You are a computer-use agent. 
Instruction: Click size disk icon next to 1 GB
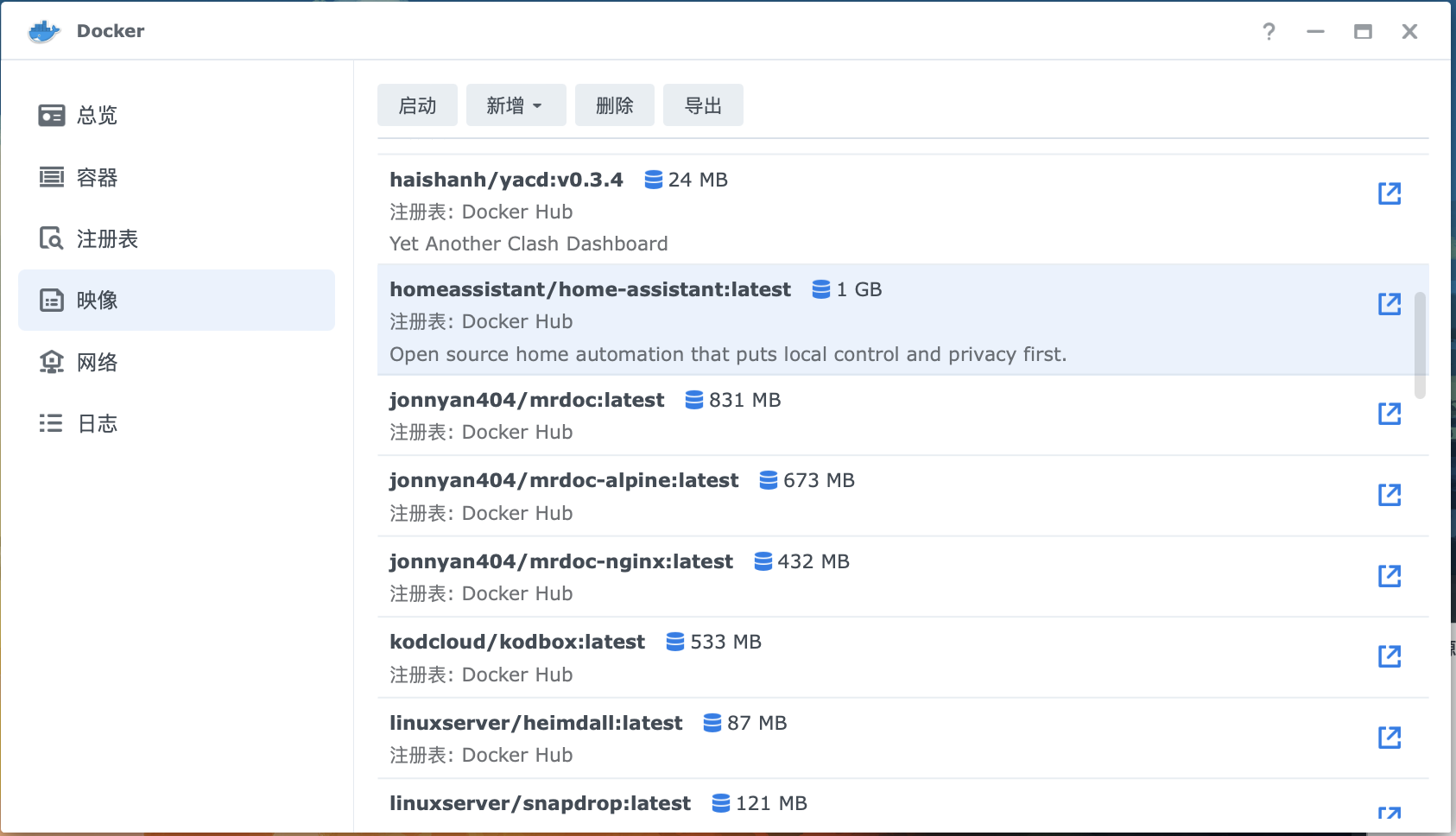821,289
